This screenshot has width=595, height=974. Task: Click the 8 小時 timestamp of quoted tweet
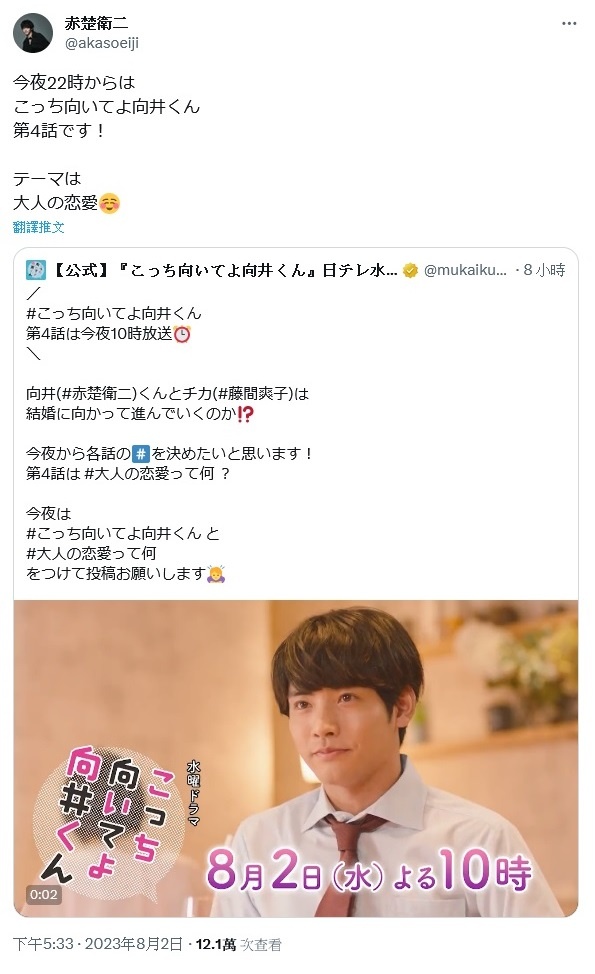click(544, 270)
